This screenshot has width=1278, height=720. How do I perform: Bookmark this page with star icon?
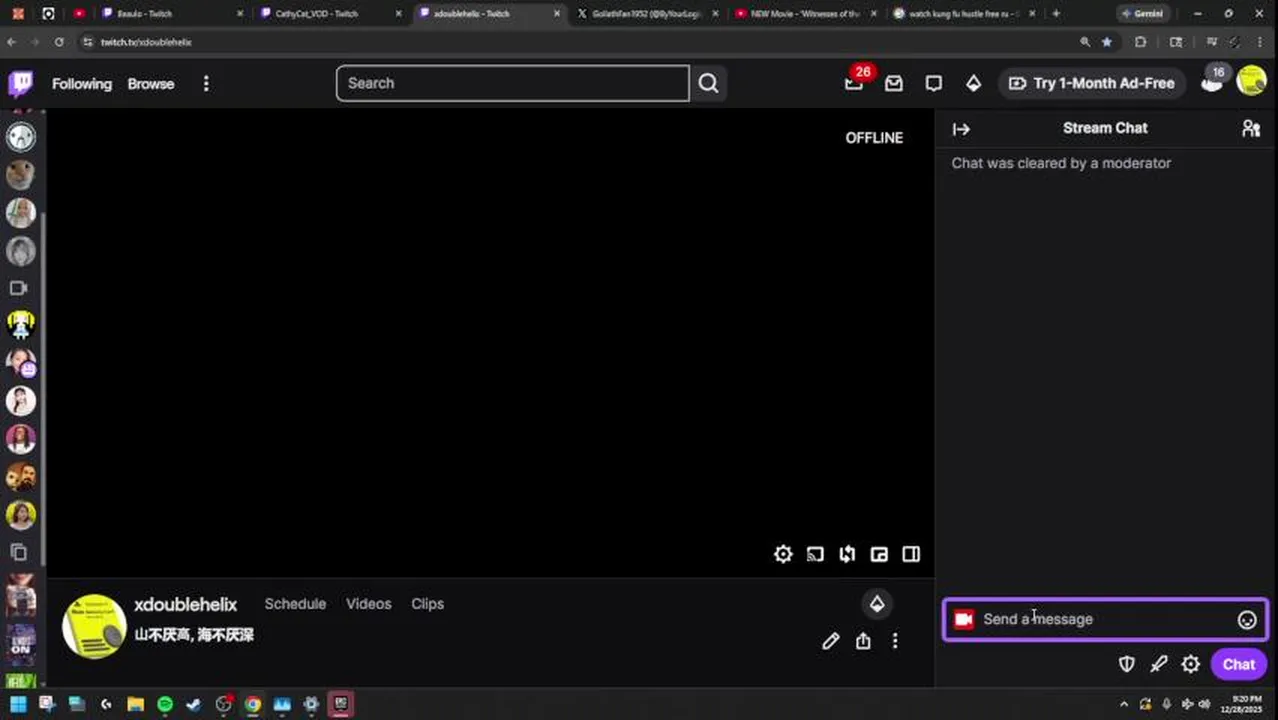[x=1107, y=42]
